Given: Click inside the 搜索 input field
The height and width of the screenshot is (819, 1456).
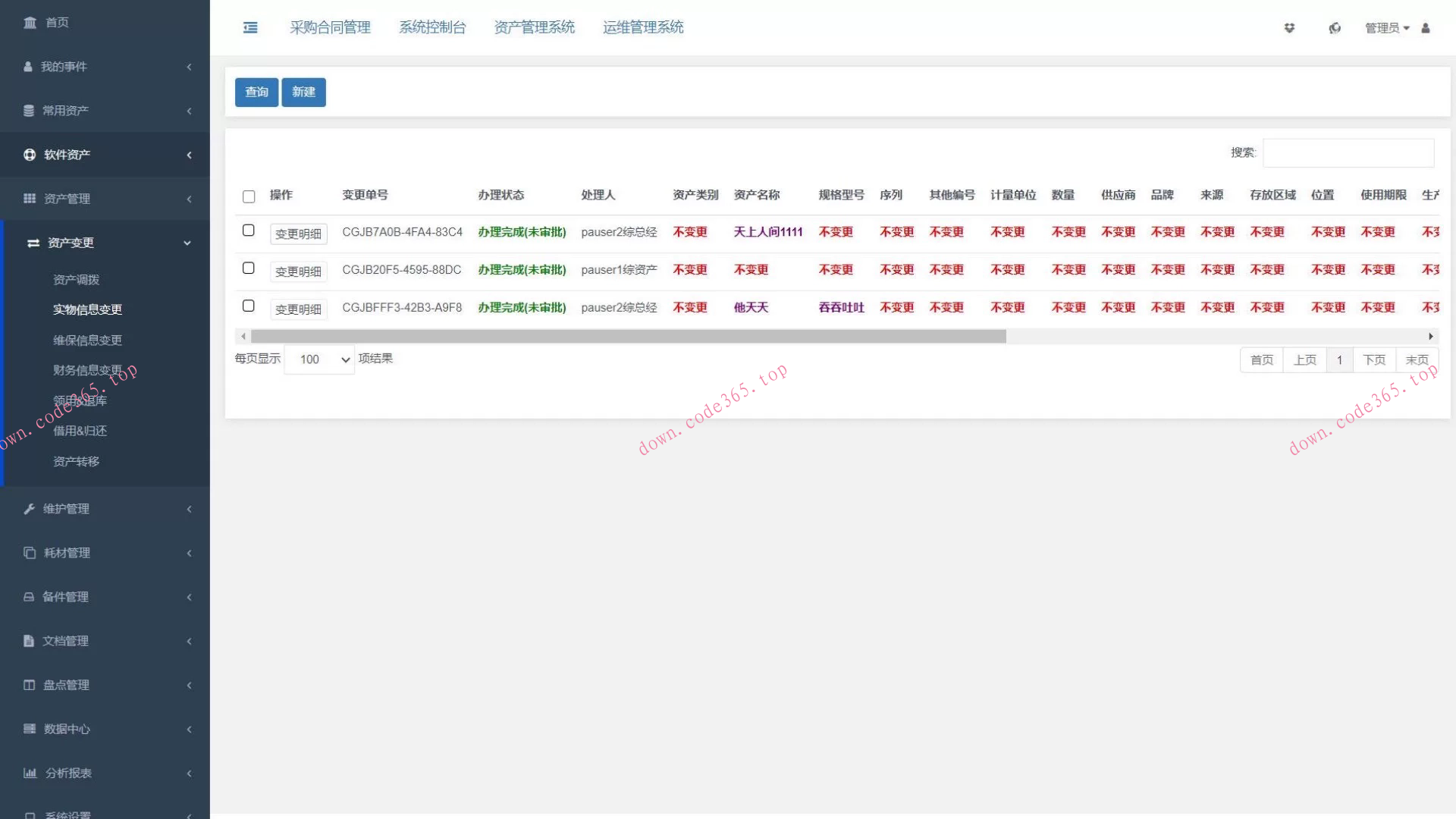Looking at the screenshot, I should pyautogui.click(x=1348, y=153).
